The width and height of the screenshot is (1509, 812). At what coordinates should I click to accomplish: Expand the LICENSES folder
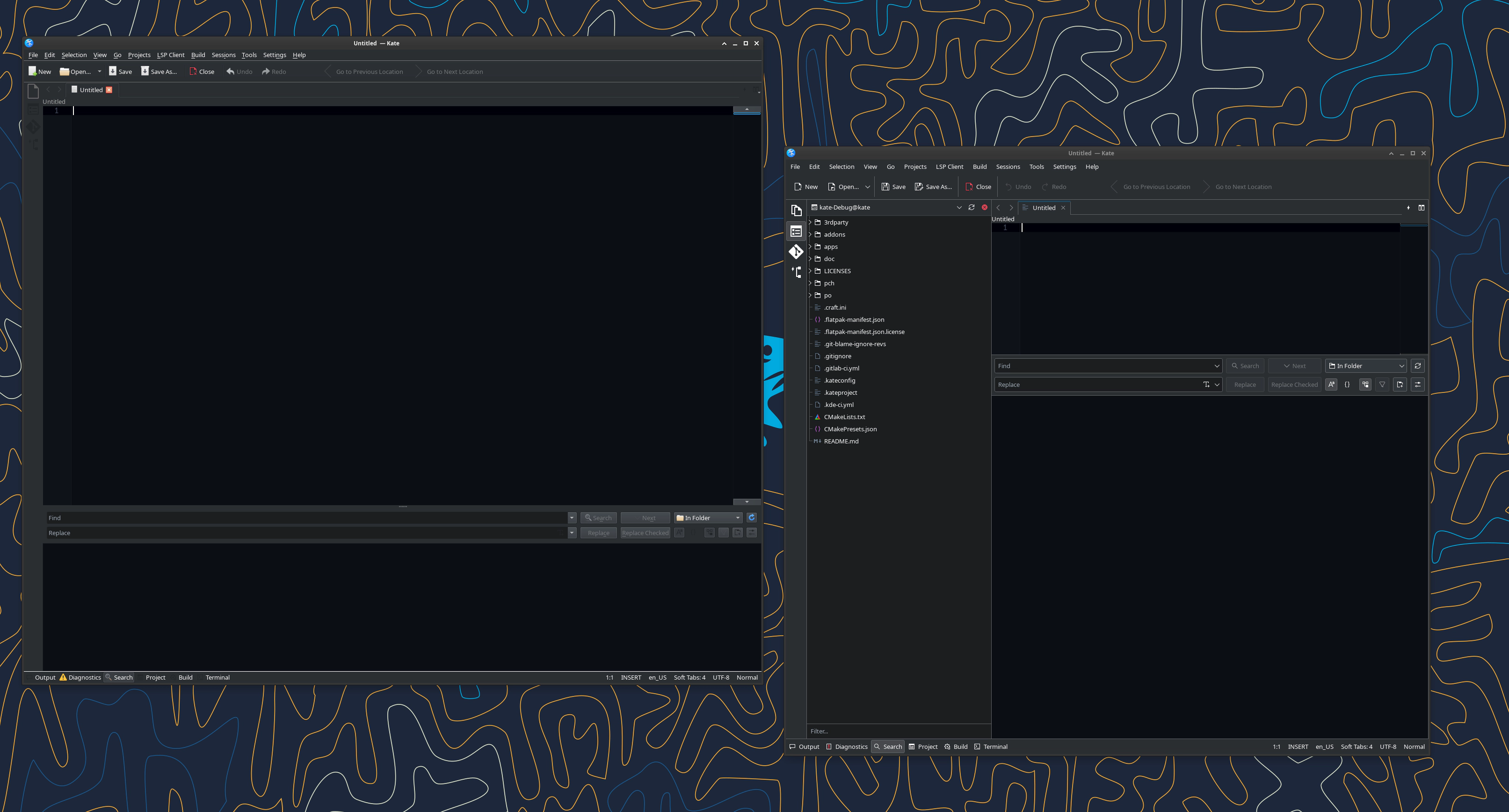810,271
